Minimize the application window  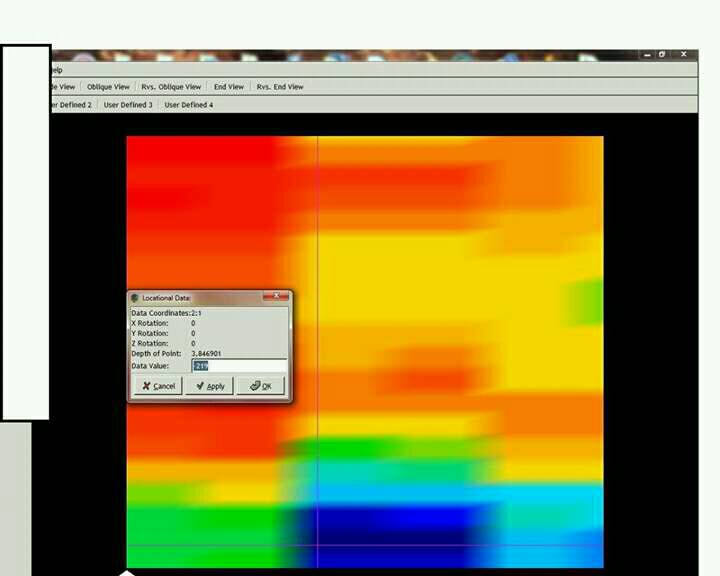click(x=648, y=54)
